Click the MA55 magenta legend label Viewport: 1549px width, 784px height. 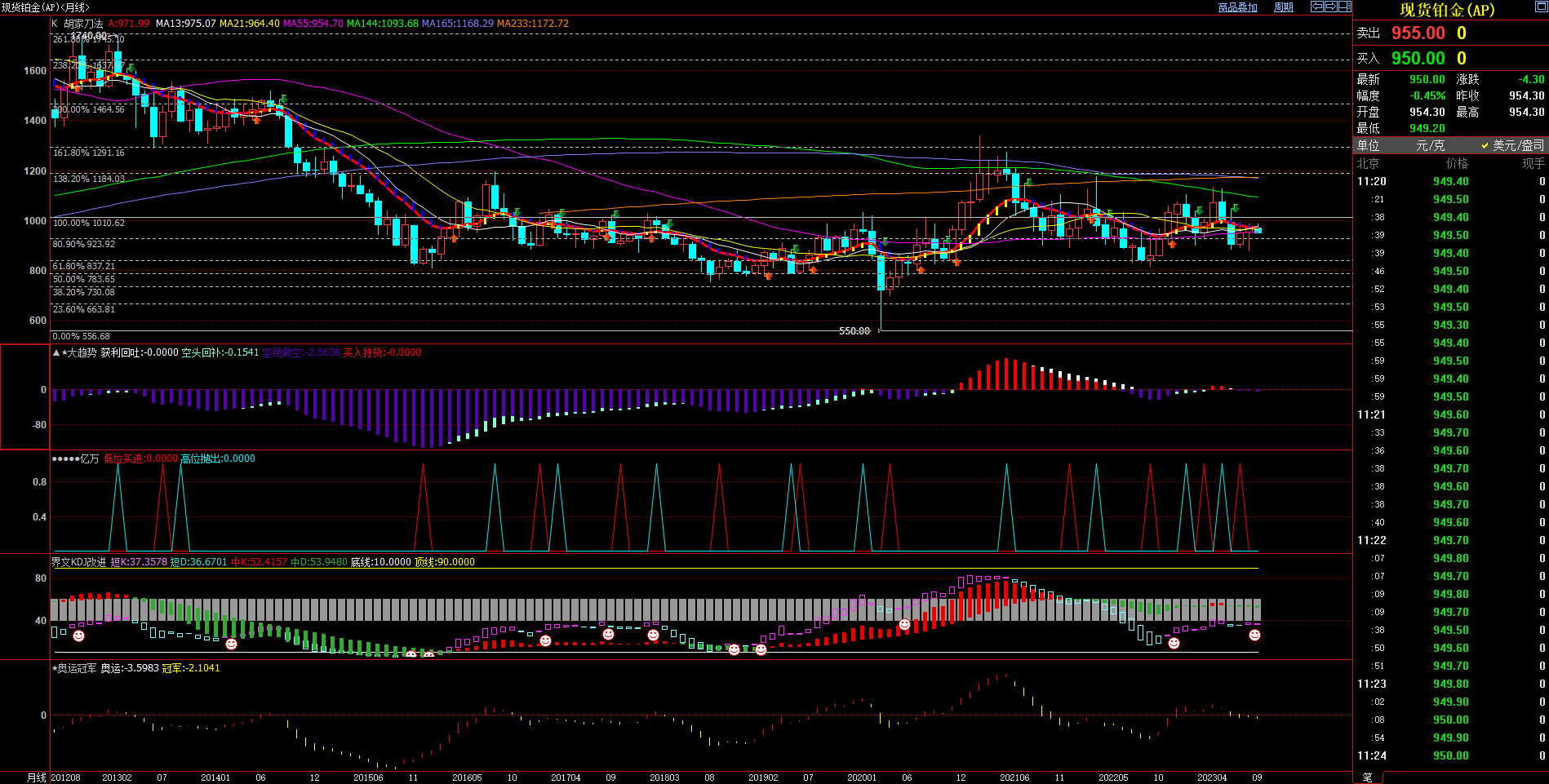pyautogui.click(x=313, y=24)
